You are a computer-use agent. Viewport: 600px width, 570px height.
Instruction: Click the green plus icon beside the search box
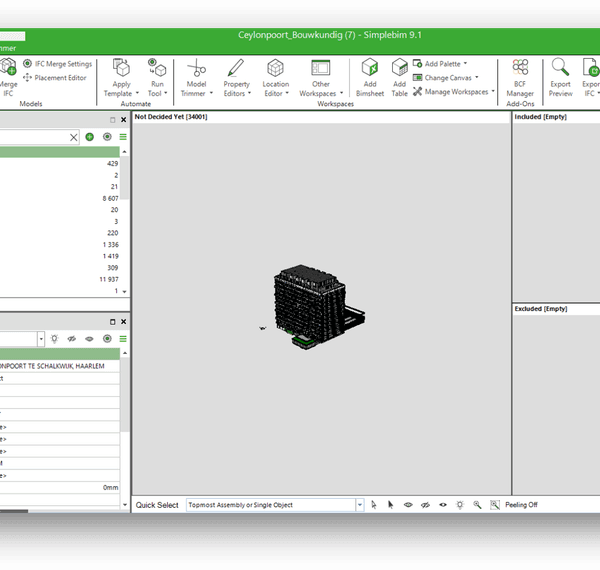click(90, 137)
